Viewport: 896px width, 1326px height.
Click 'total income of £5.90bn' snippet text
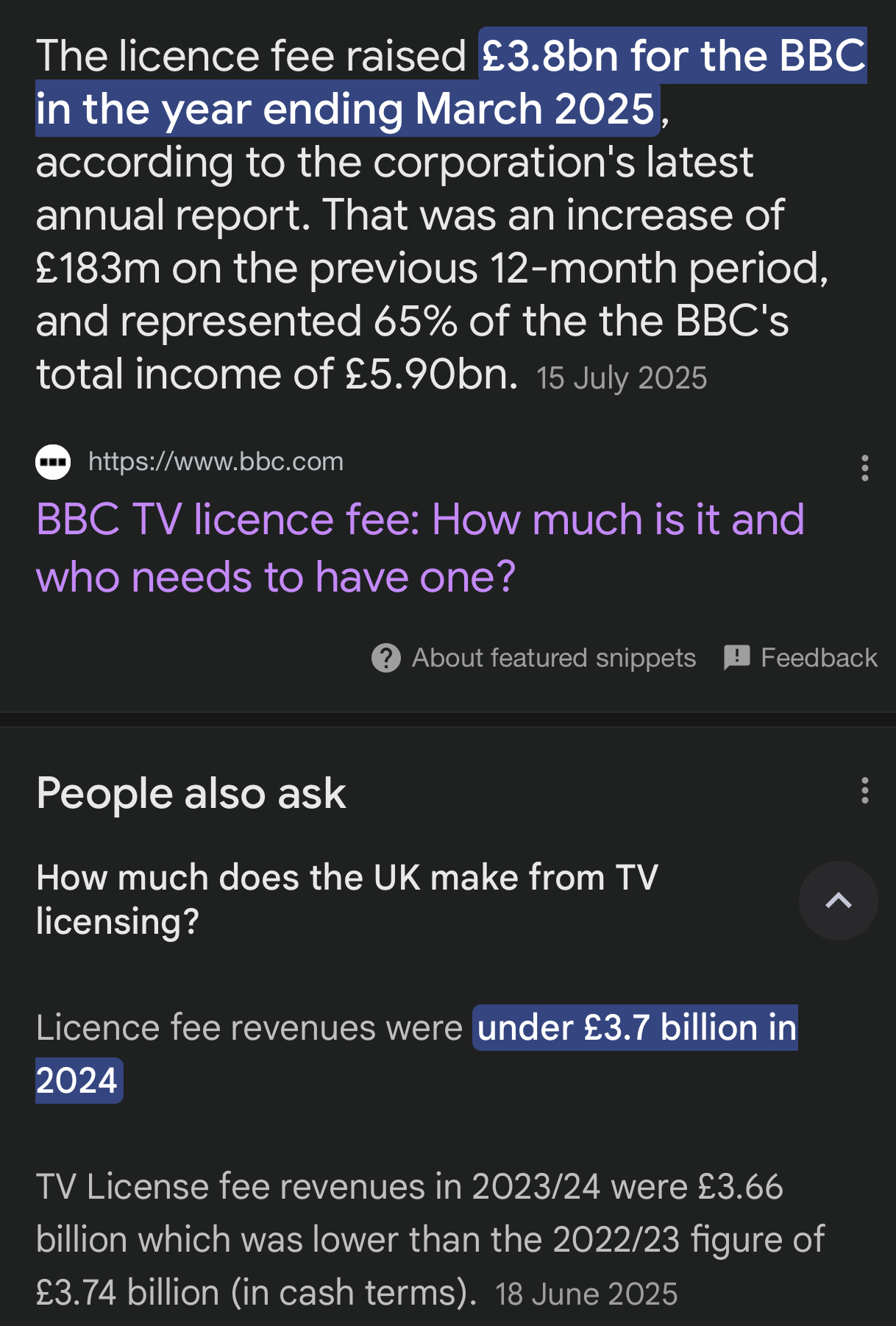(277, 375)
